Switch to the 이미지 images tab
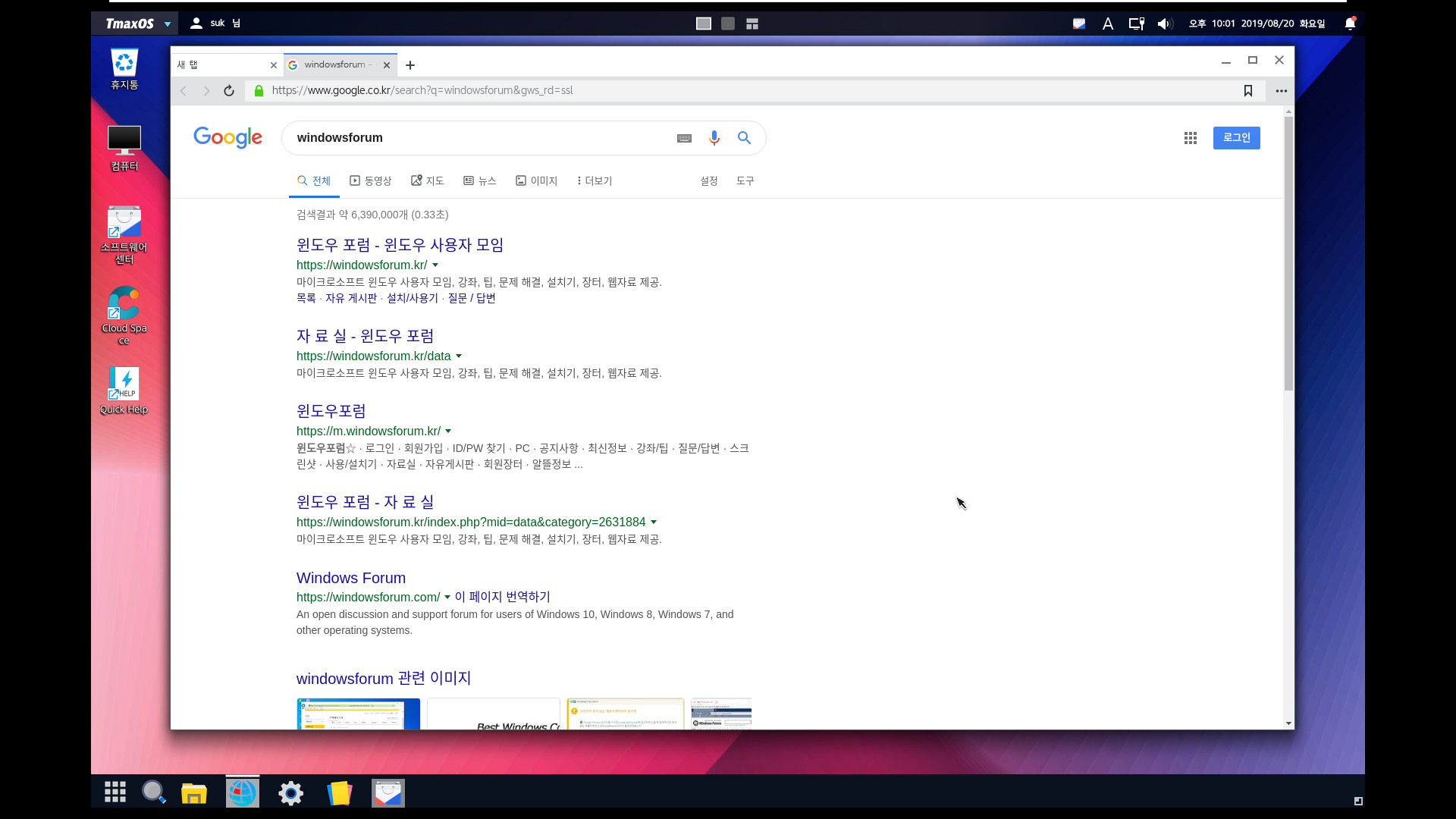The height and width of the screenshot is (819, 1456). pyautogui.click(x=537, y=181)
